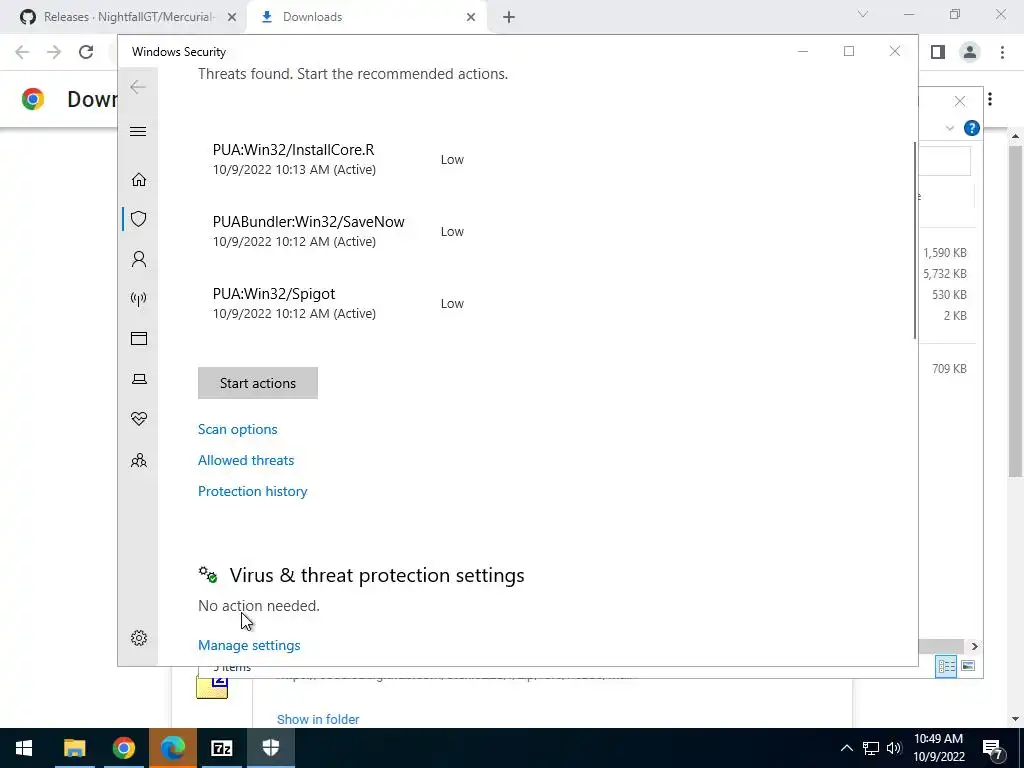Open Manage settings link

[249, 645]
